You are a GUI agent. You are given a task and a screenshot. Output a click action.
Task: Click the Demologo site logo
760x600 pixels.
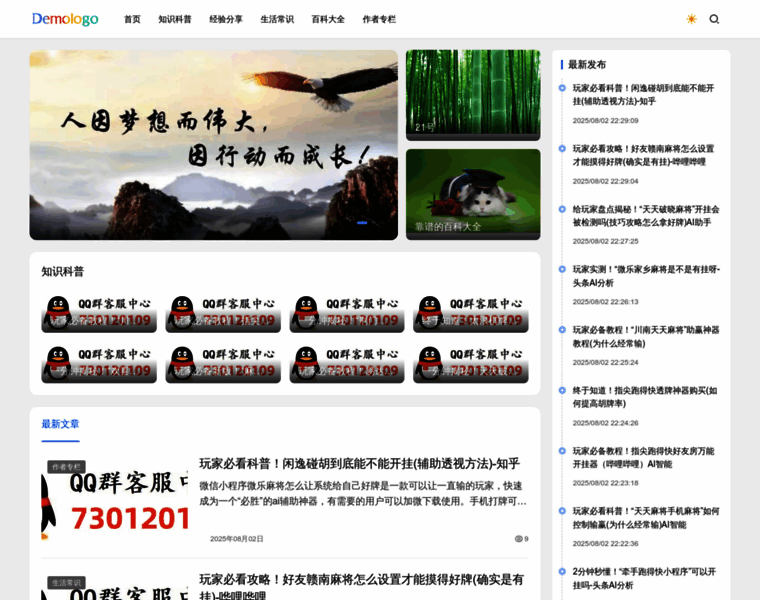(65, 19)
